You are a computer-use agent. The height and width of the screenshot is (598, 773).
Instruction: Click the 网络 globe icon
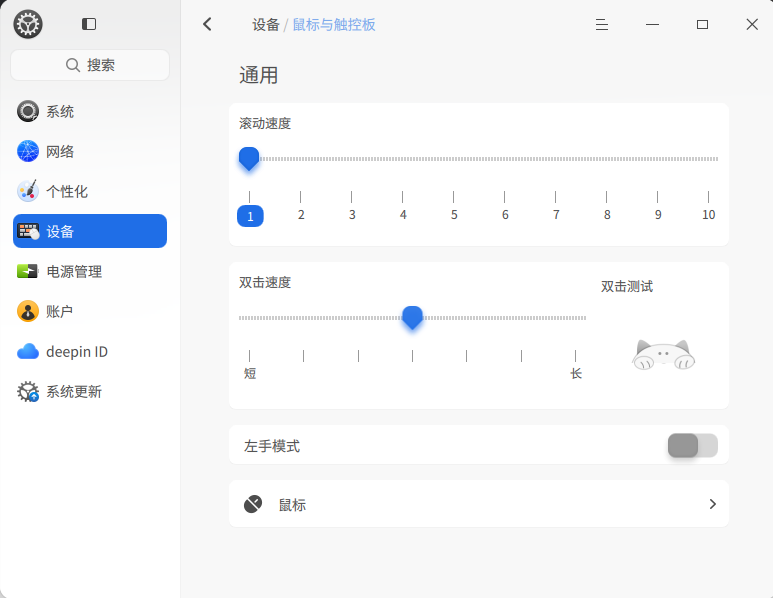click(28, 151)
